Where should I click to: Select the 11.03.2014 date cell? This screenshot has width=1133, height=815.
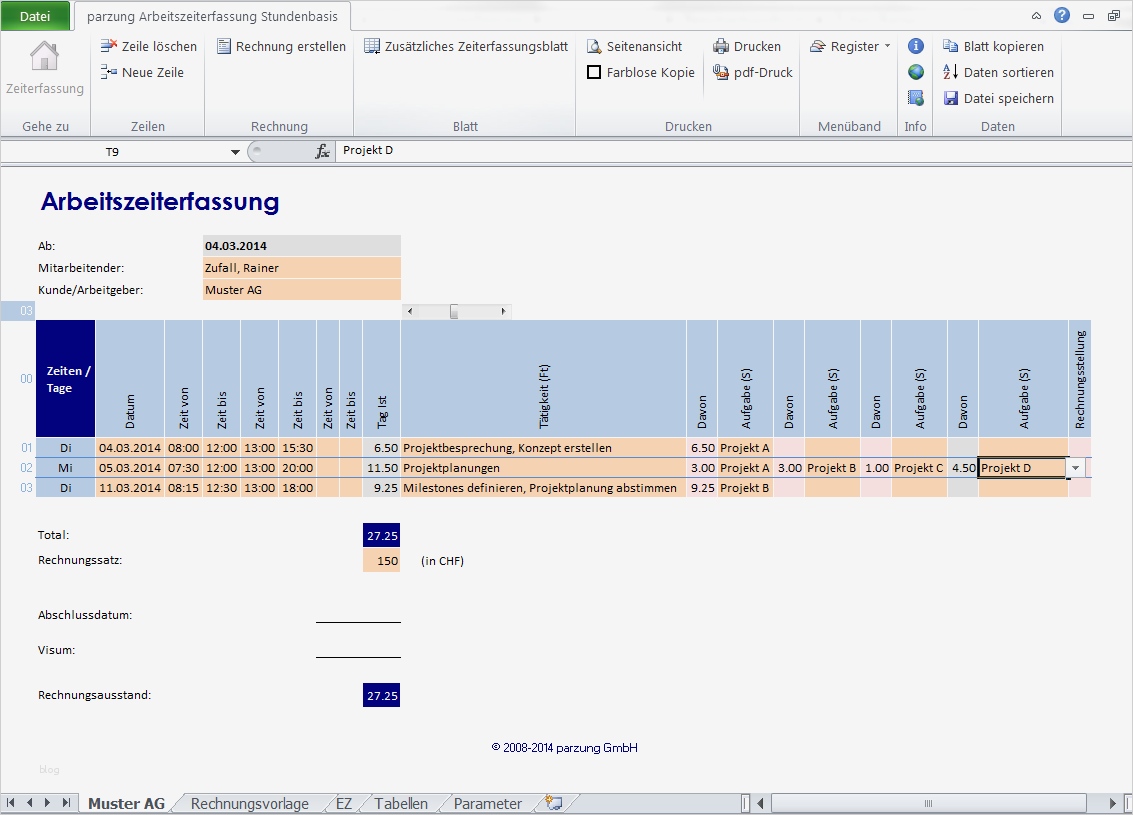coord(130,488)
